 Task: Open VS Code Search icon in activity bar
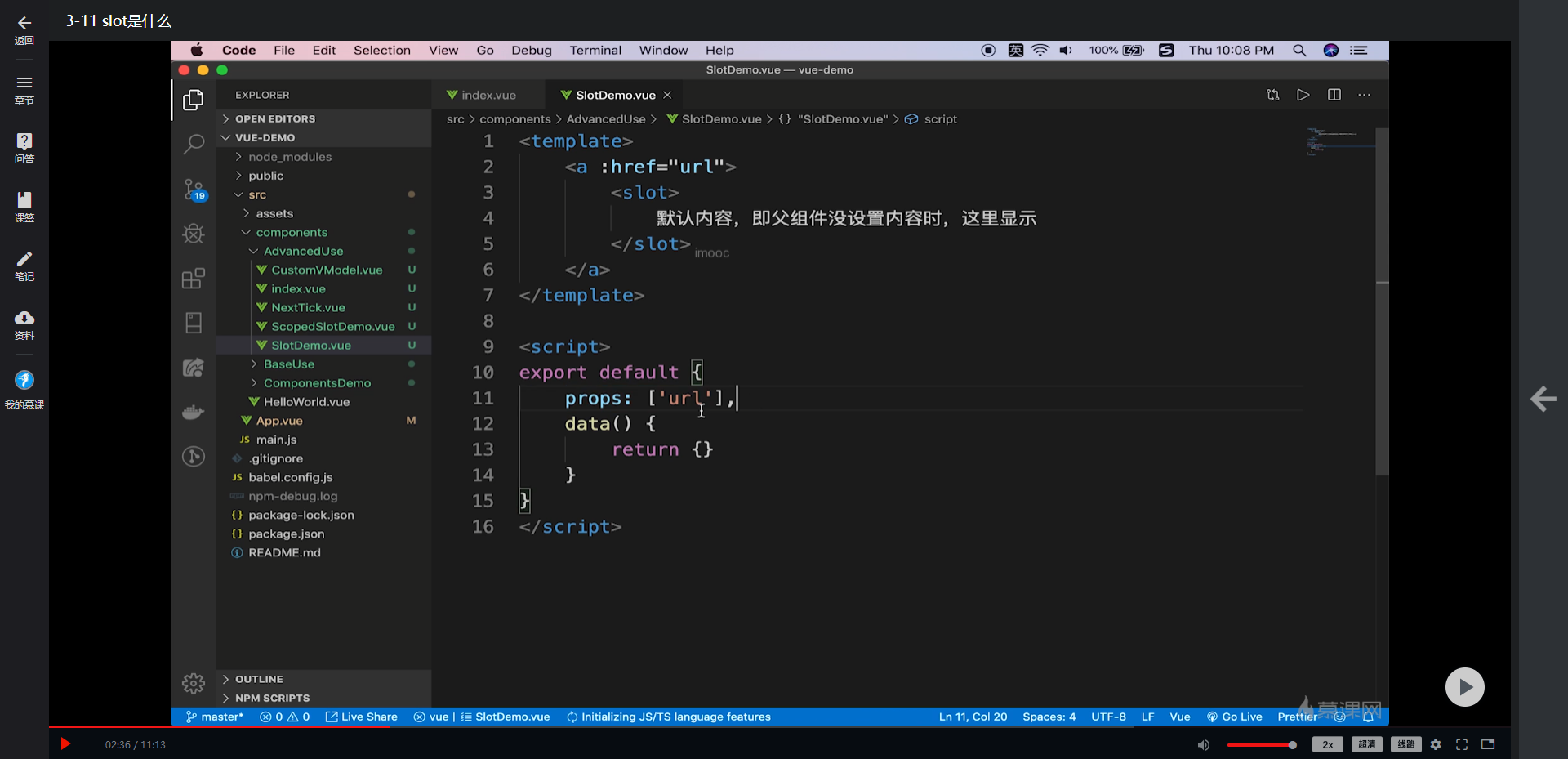194,145
